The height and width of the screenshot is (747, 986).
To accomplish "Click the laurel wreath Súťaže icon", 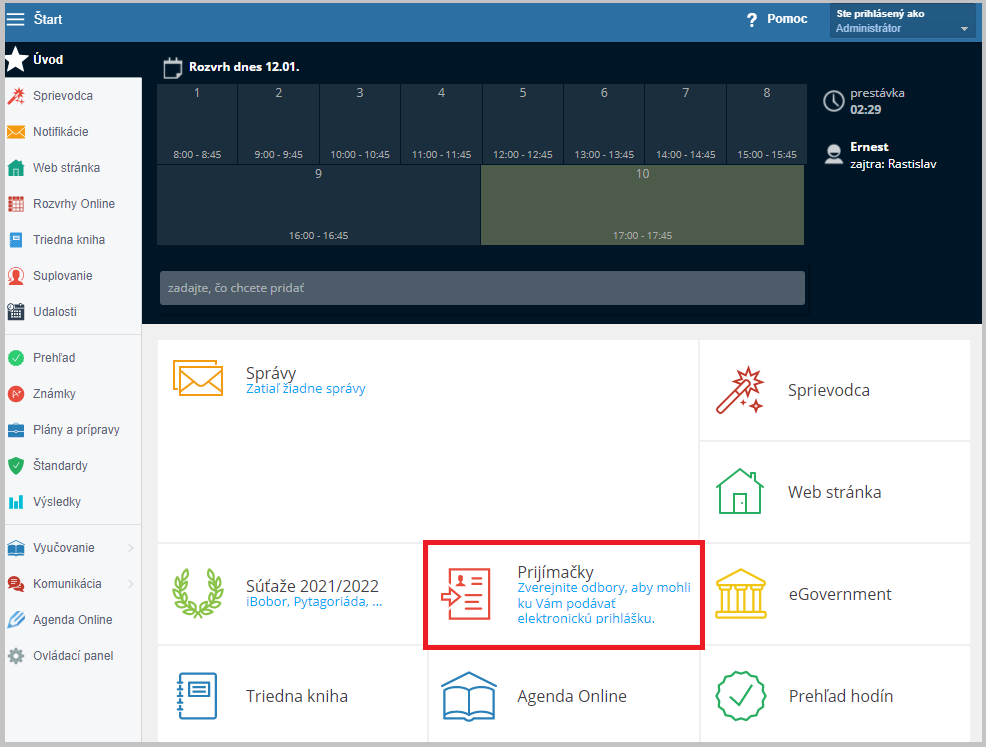I will point(198,594).
